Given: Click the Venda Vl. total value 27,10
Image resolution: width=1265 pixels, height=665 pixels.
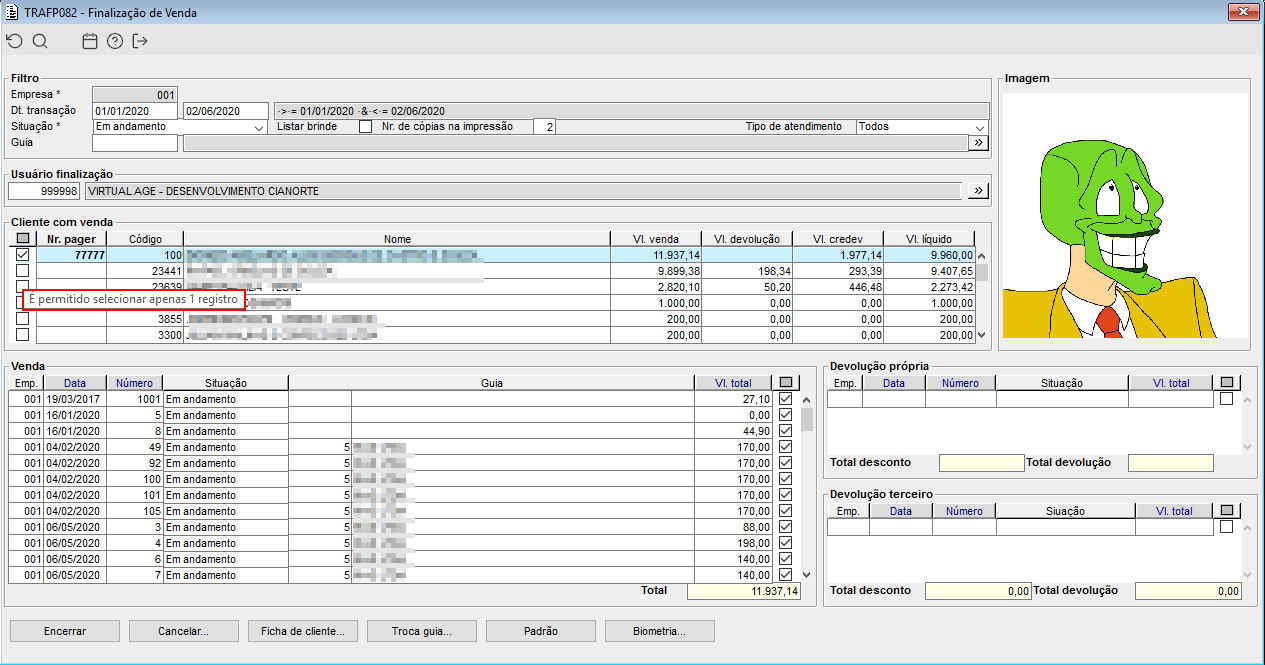Looking at the screenshot, I should 735,399.
